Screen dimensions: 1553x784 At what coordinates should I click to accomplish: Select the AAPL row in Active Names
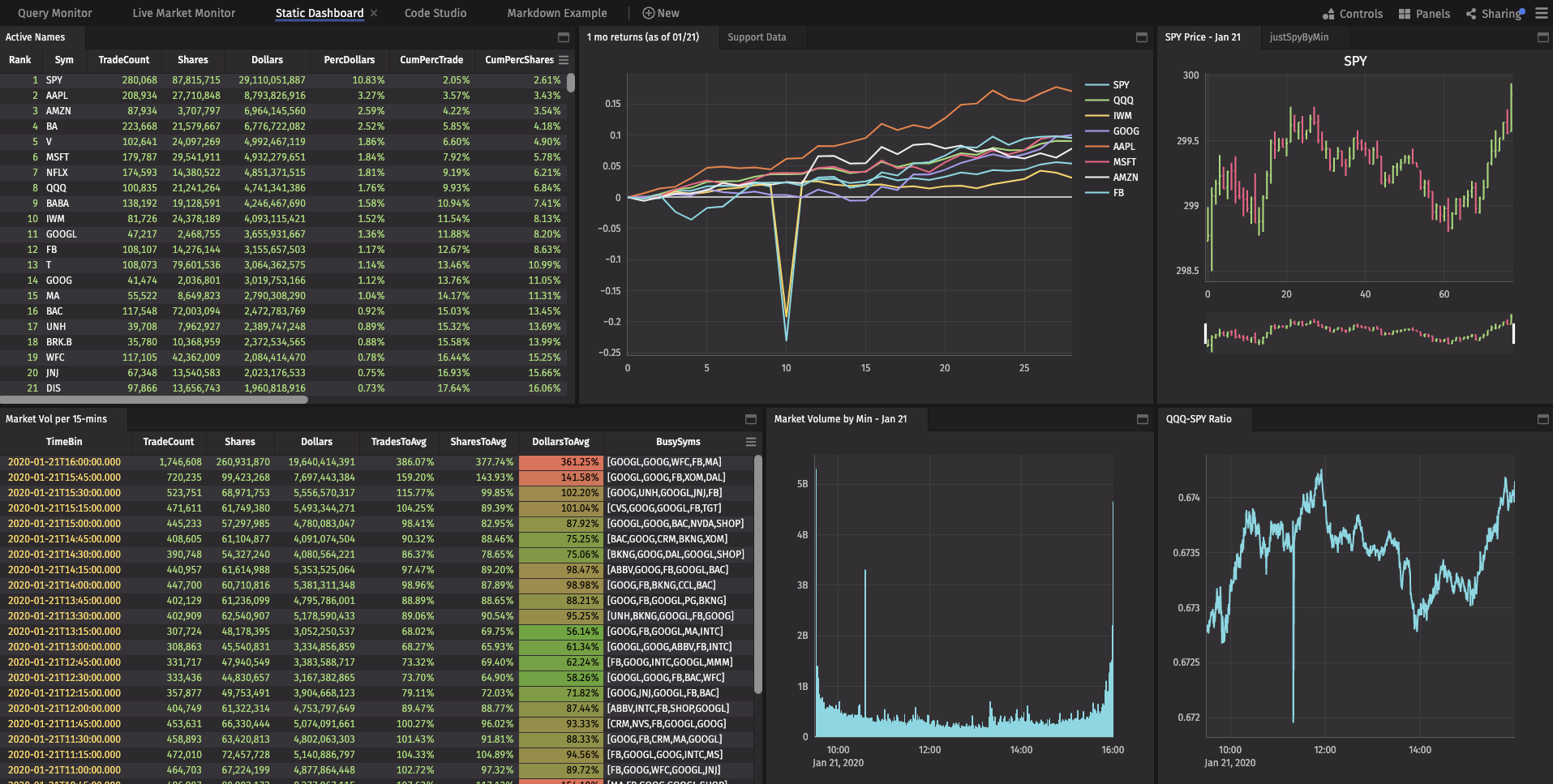284,96
